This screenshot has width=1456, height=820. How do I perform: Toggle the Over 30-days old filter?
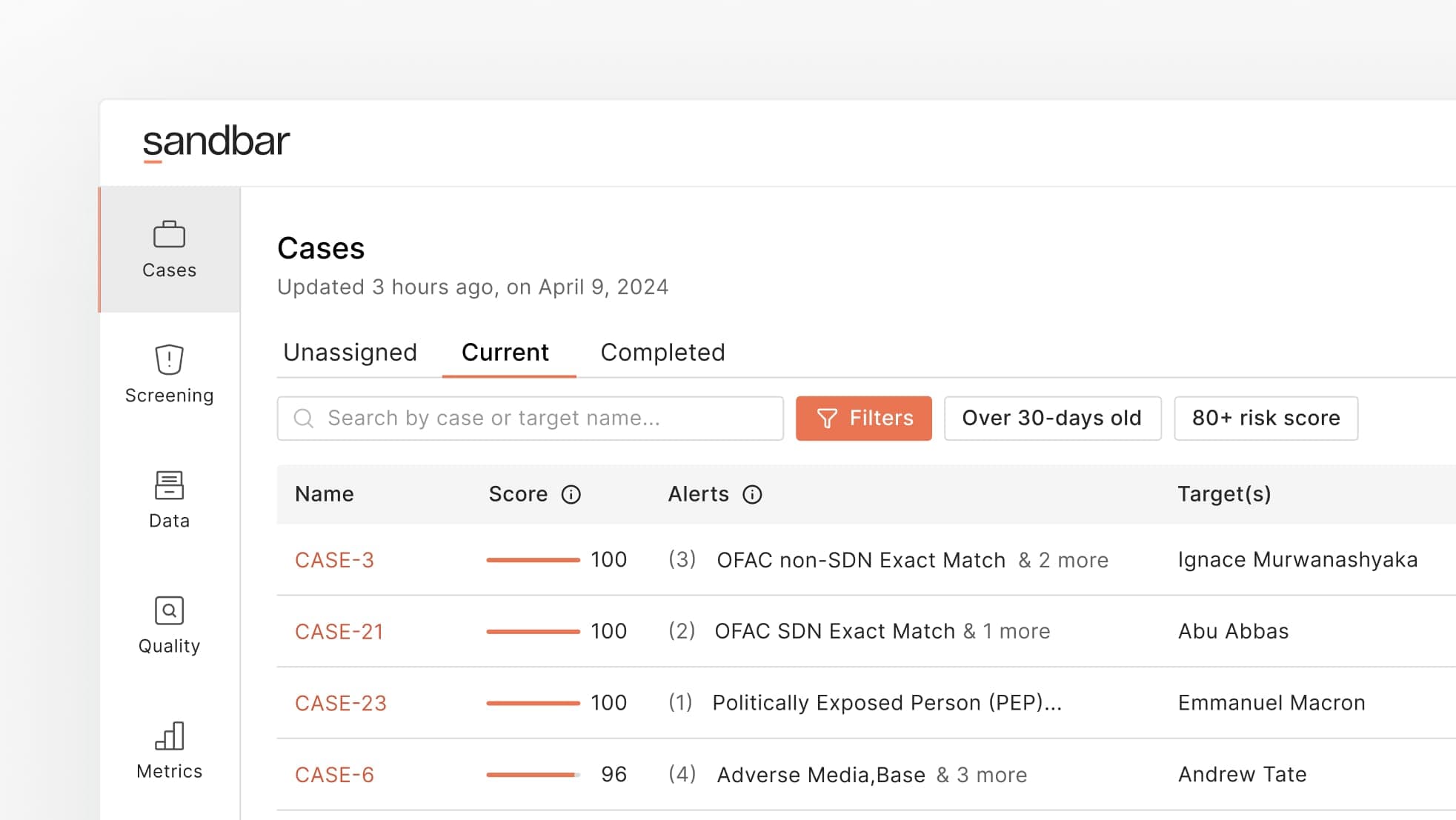click(1051, 418)
